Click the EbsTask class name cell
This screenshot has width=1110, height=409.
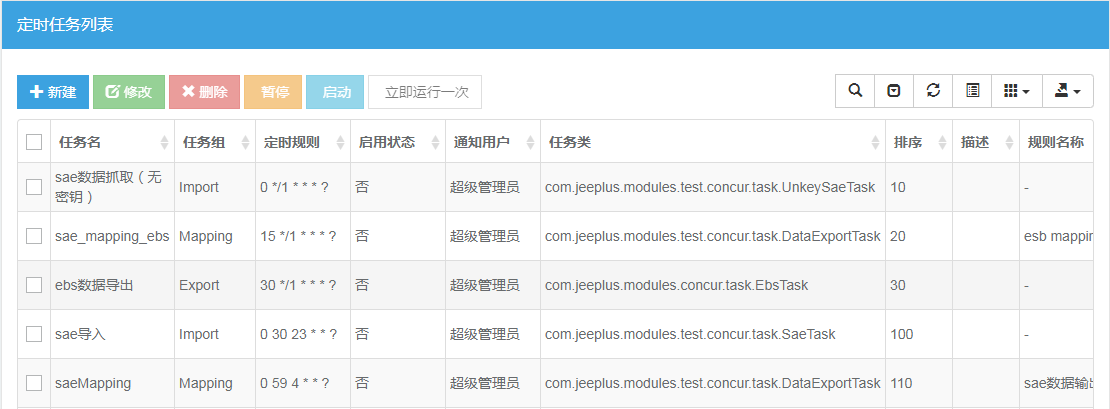click(713, 285)
